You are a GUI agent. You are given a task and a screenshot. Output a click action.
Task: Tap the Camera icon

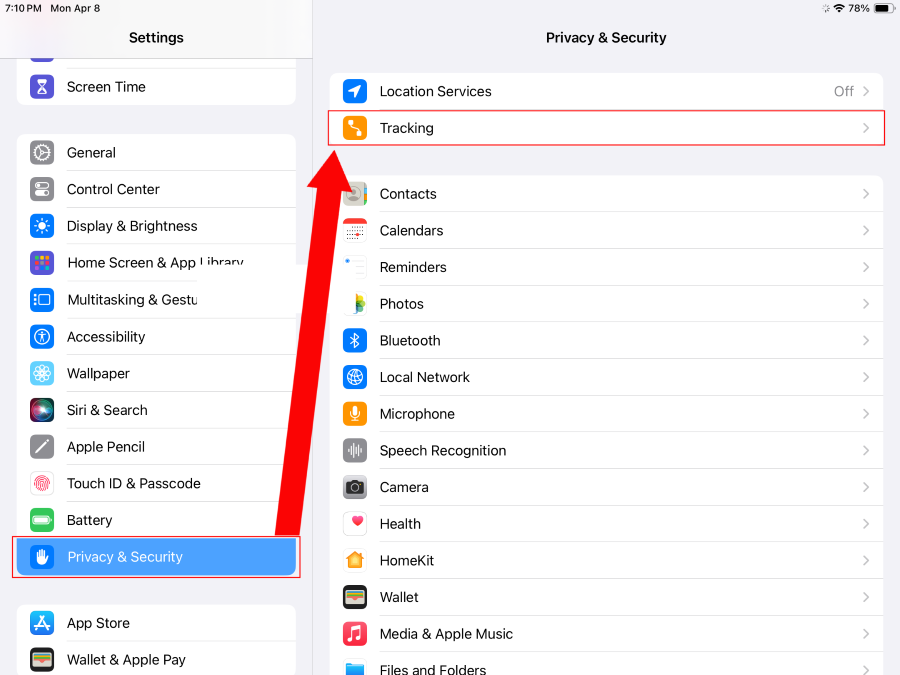pos(355,487)
